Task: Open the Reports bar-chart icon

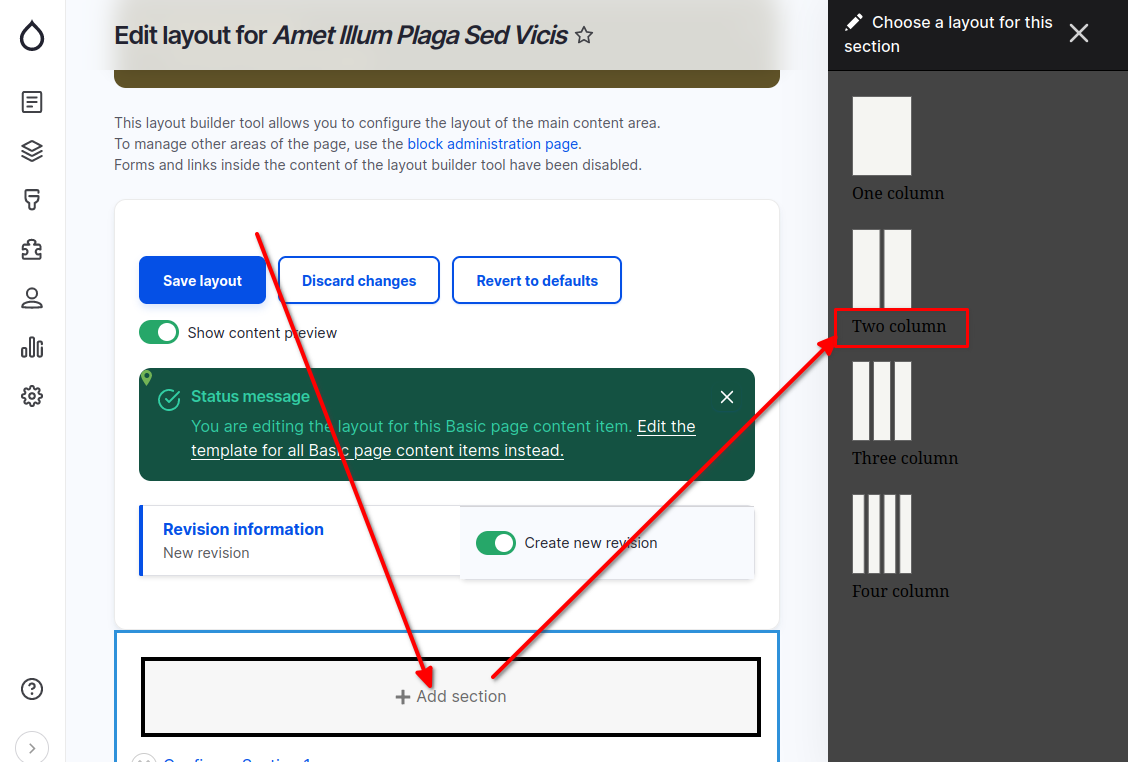Action: 32,346
